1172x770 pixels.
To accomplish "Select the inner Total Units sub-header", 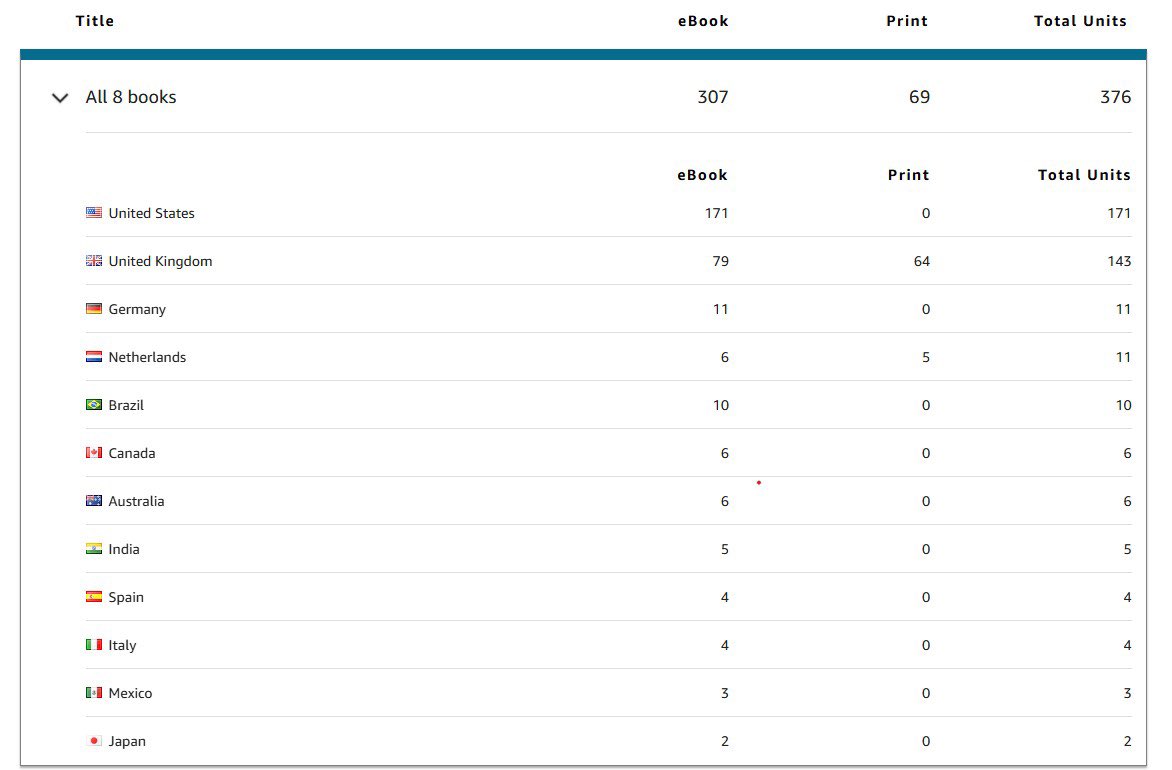I will pos(1085,175).
